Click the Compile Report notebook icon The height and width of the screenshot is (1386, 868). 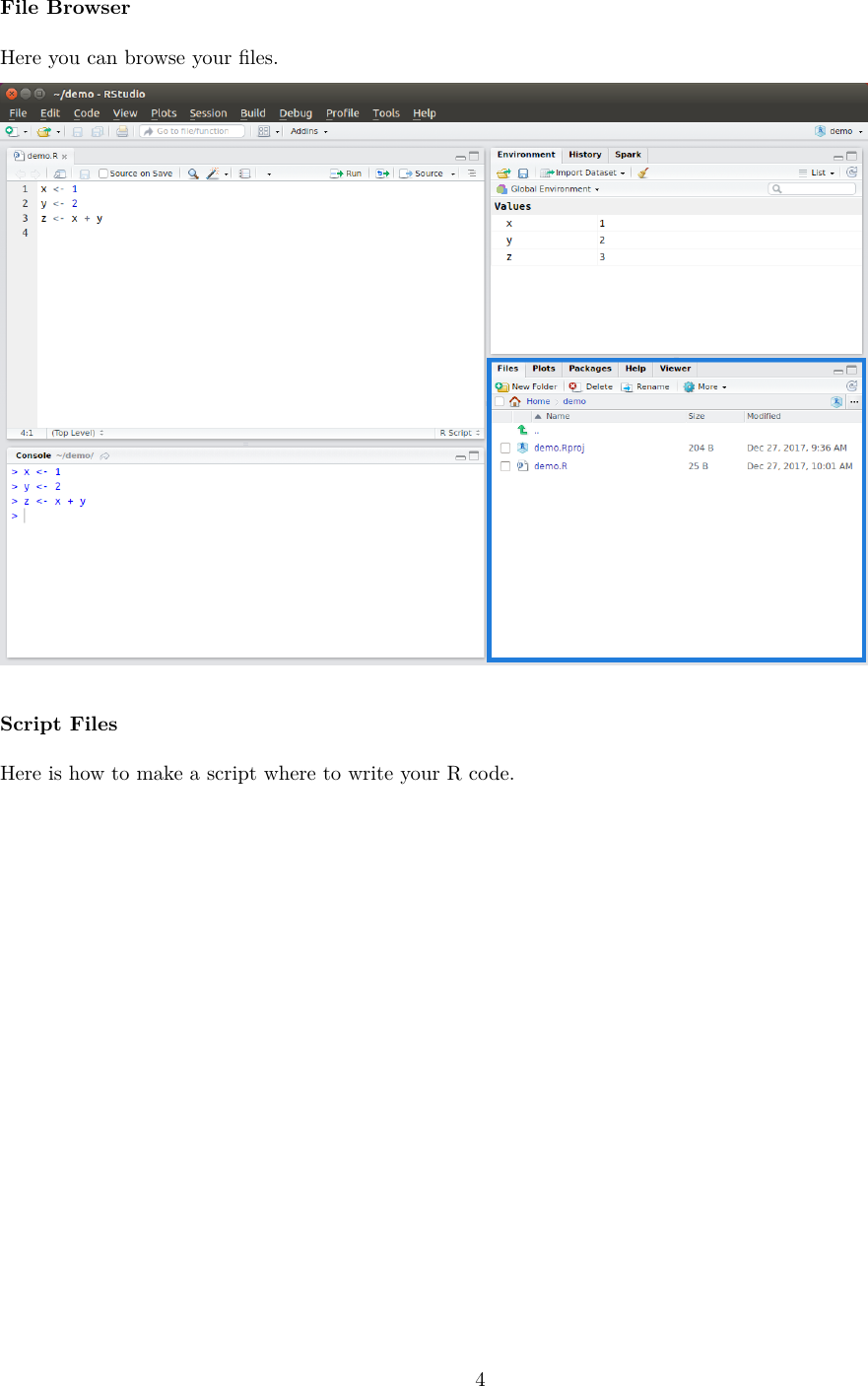(x=244, y=173)
